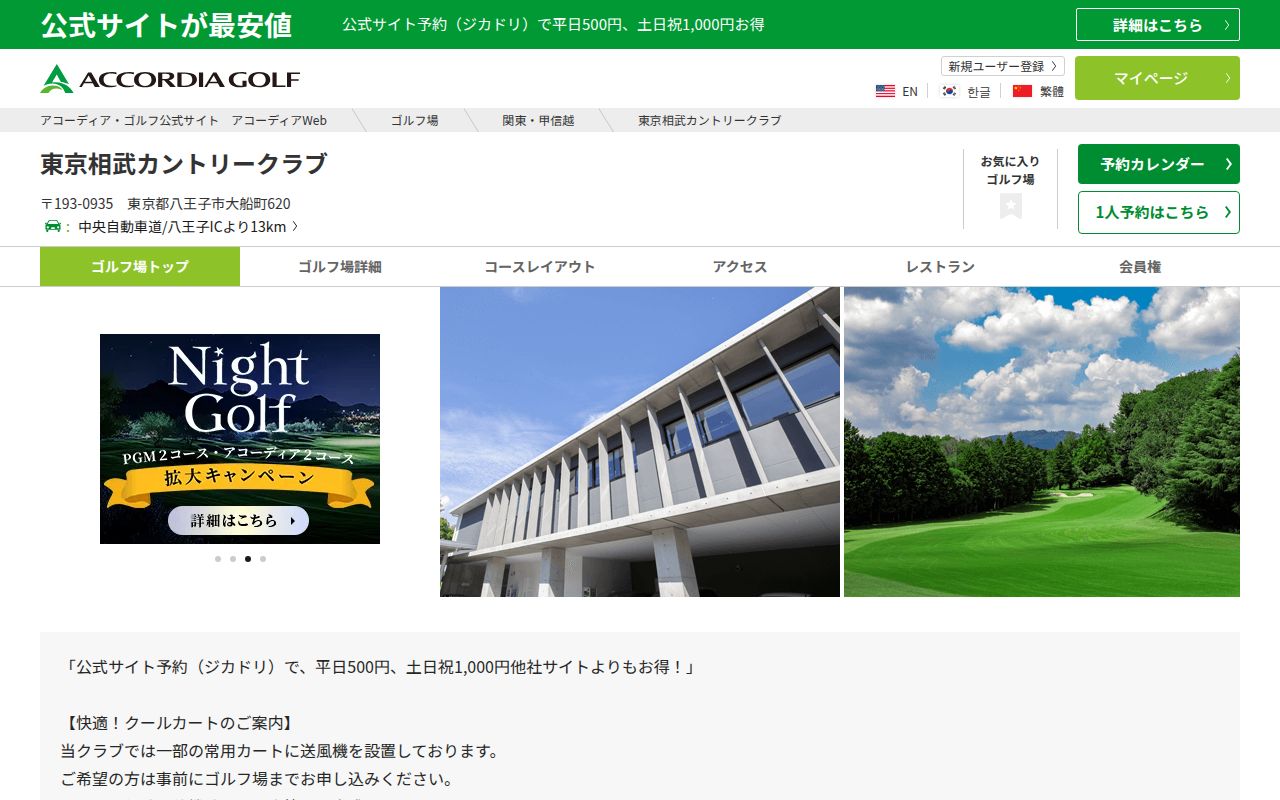
Task: Click the US flag icon for English
Action: click(x=885, y=91)
